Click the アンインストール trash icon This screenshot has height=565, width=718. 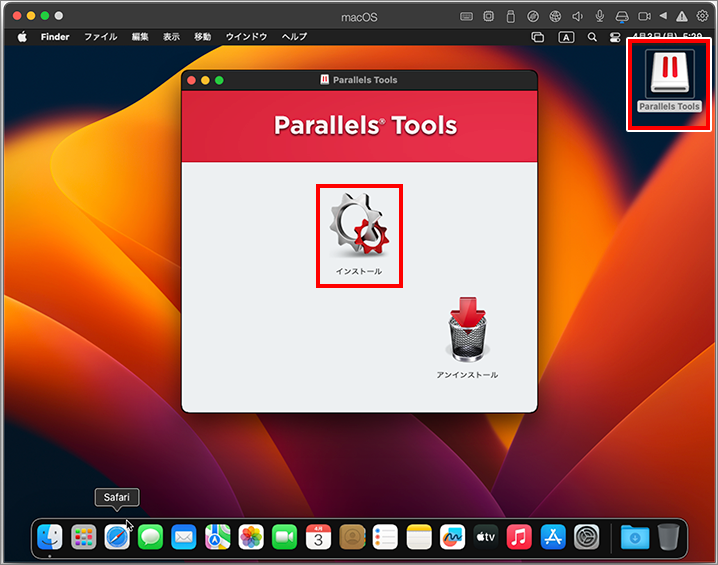(x=467, y=330)
